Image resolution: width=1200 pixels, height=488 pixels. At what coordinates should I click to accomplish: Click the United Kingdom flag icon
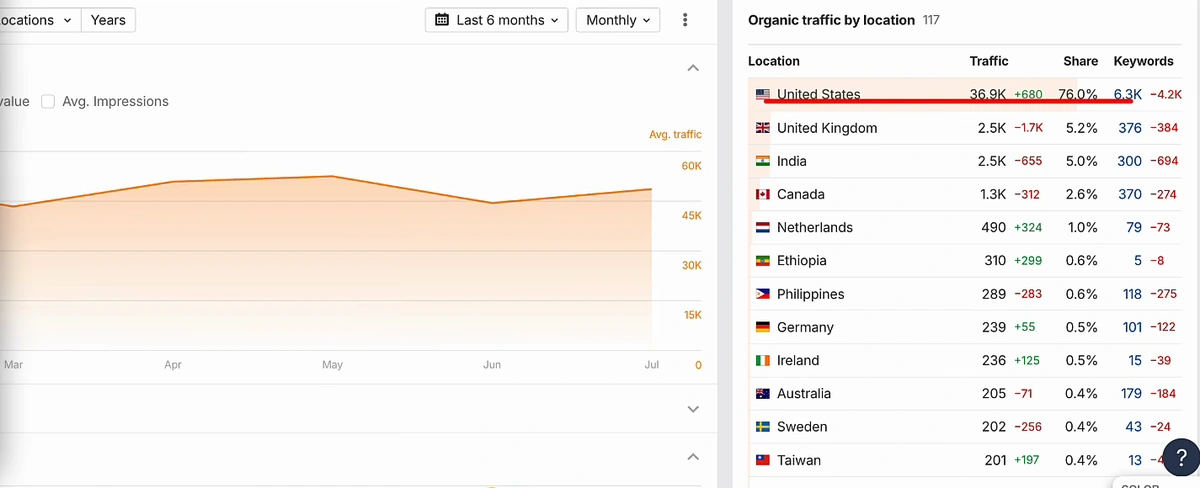pyautogui.click(x=763, y=128)
